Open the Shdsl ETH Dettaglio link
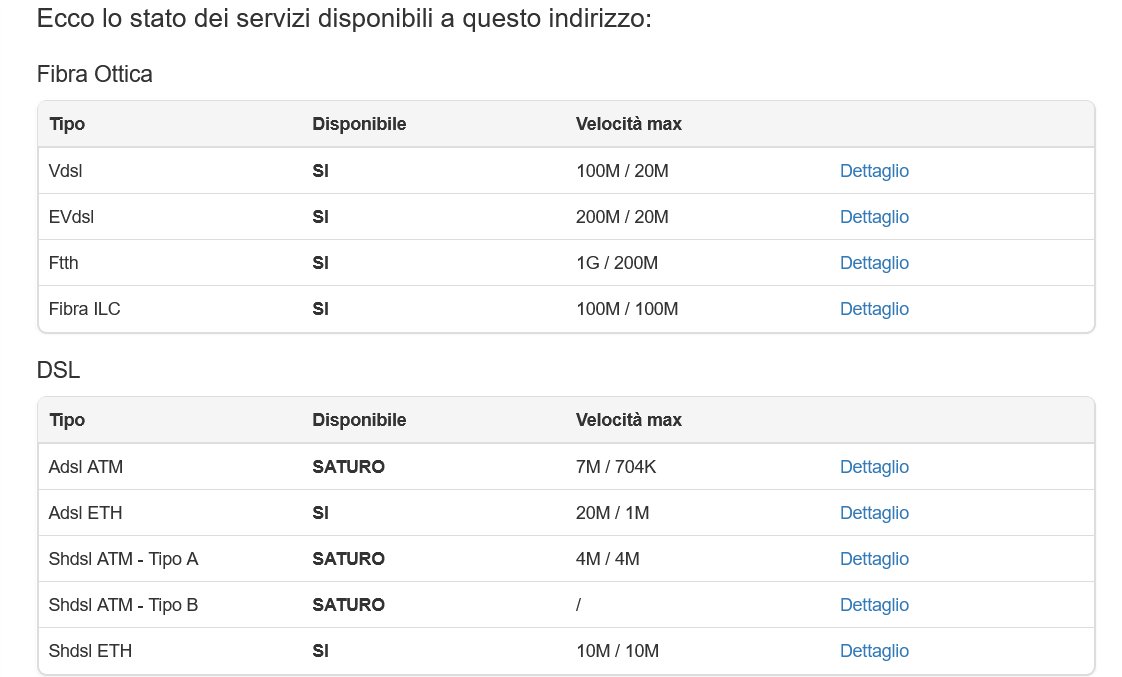Viewport: 1122px width, 677px height. pos(874,651)
